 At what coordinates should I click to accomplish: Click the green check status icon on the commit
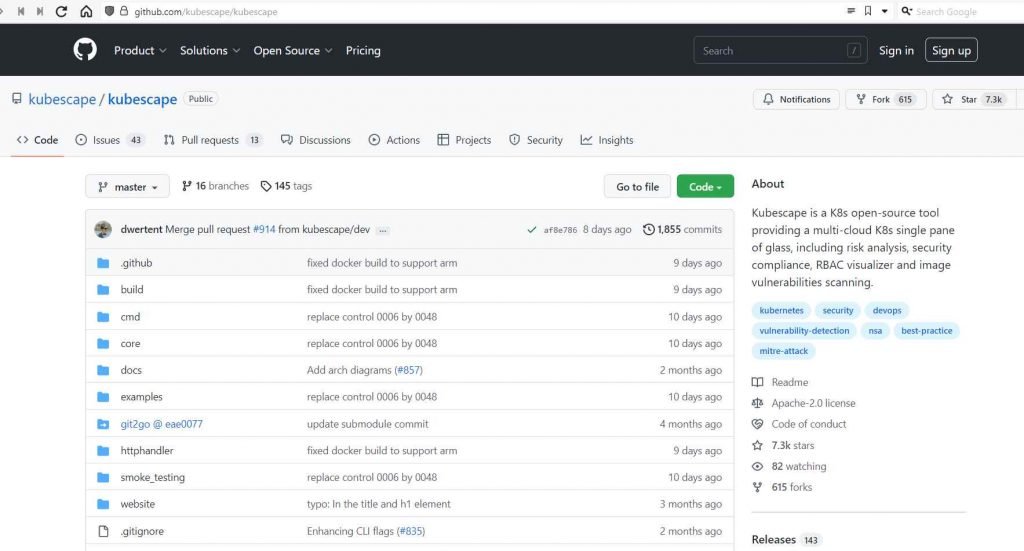(532, 230)
